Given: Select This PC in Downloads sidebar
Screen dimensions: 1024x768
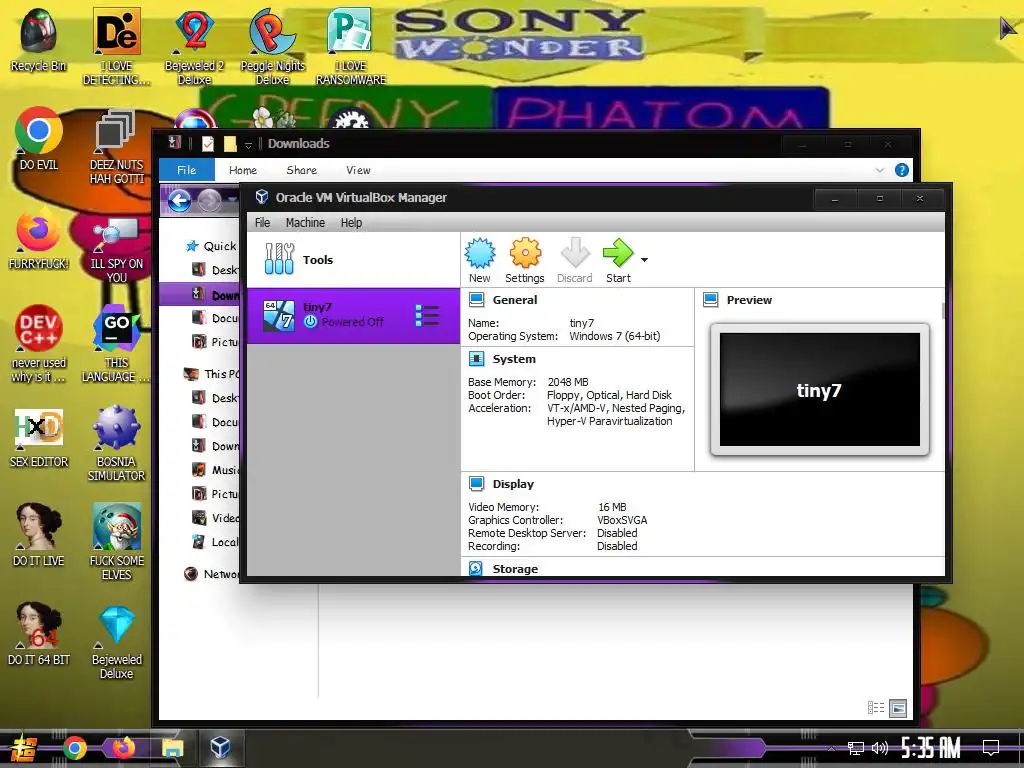Looking at the screenshot, I should coord(212,374).
